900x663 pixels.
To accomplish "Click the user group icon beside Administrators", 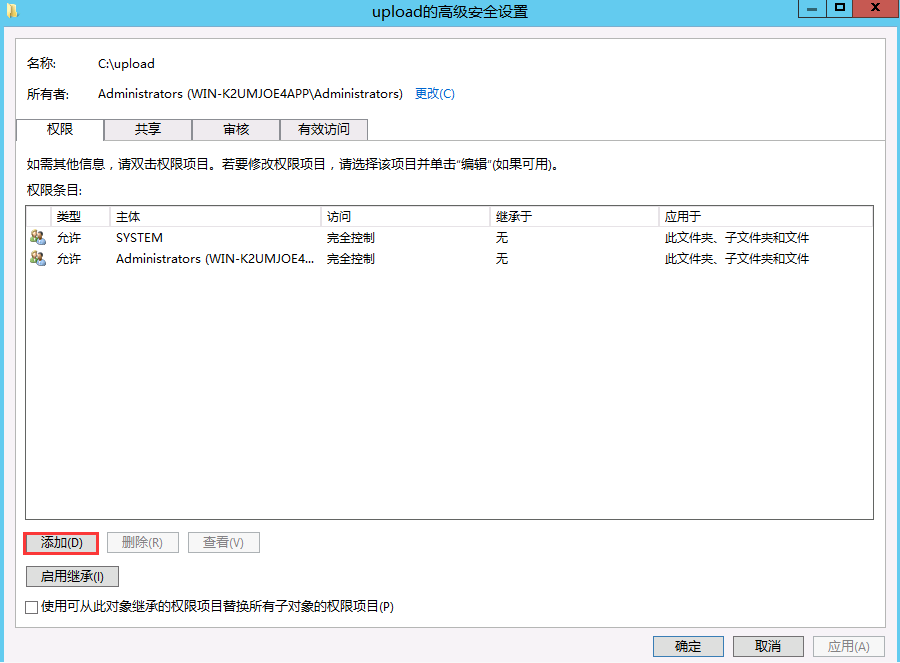I will [38, 259].
